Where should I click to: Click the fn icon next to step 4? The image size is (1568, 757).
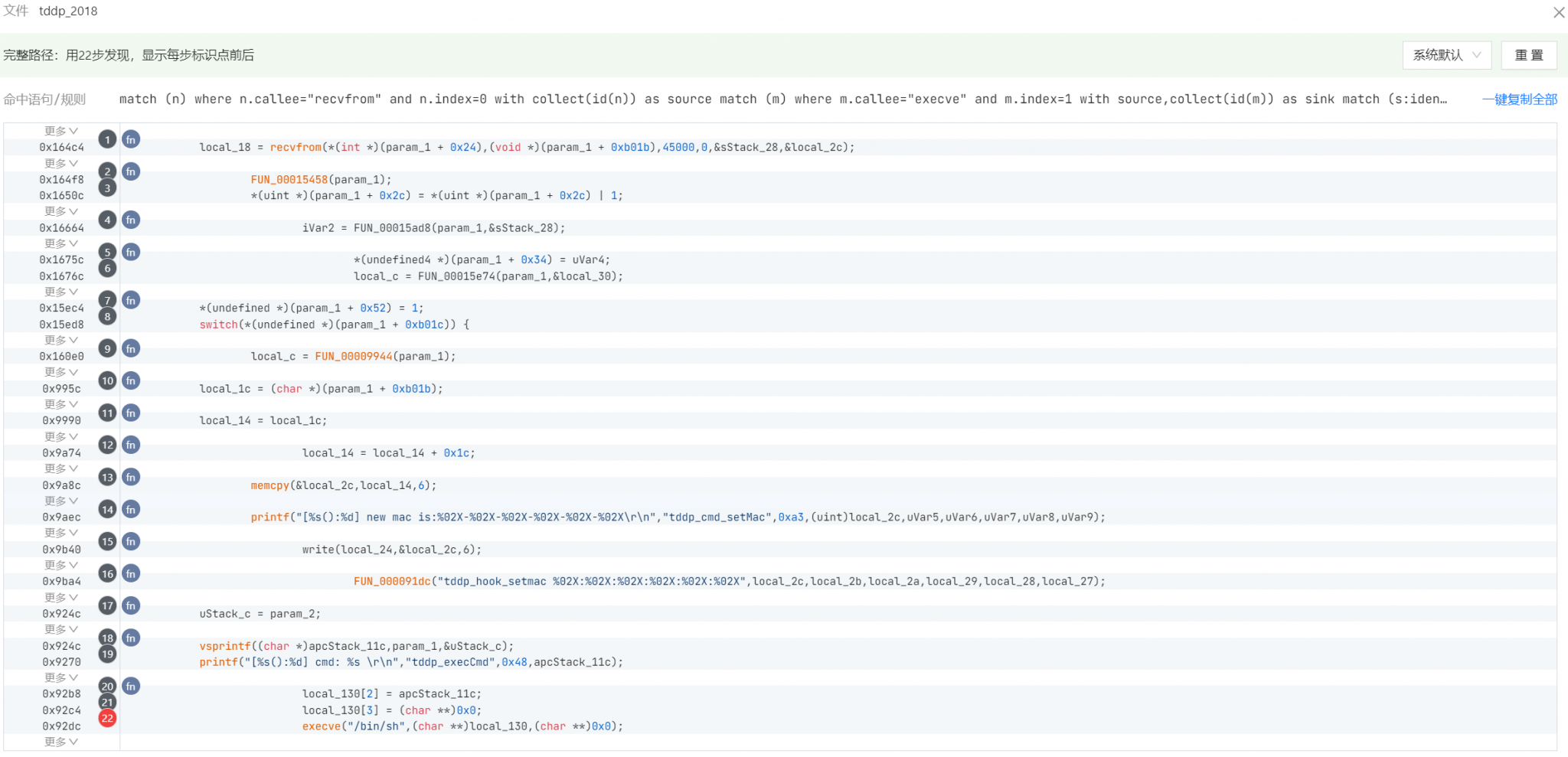pyautogui.click(x=131, y=220)
